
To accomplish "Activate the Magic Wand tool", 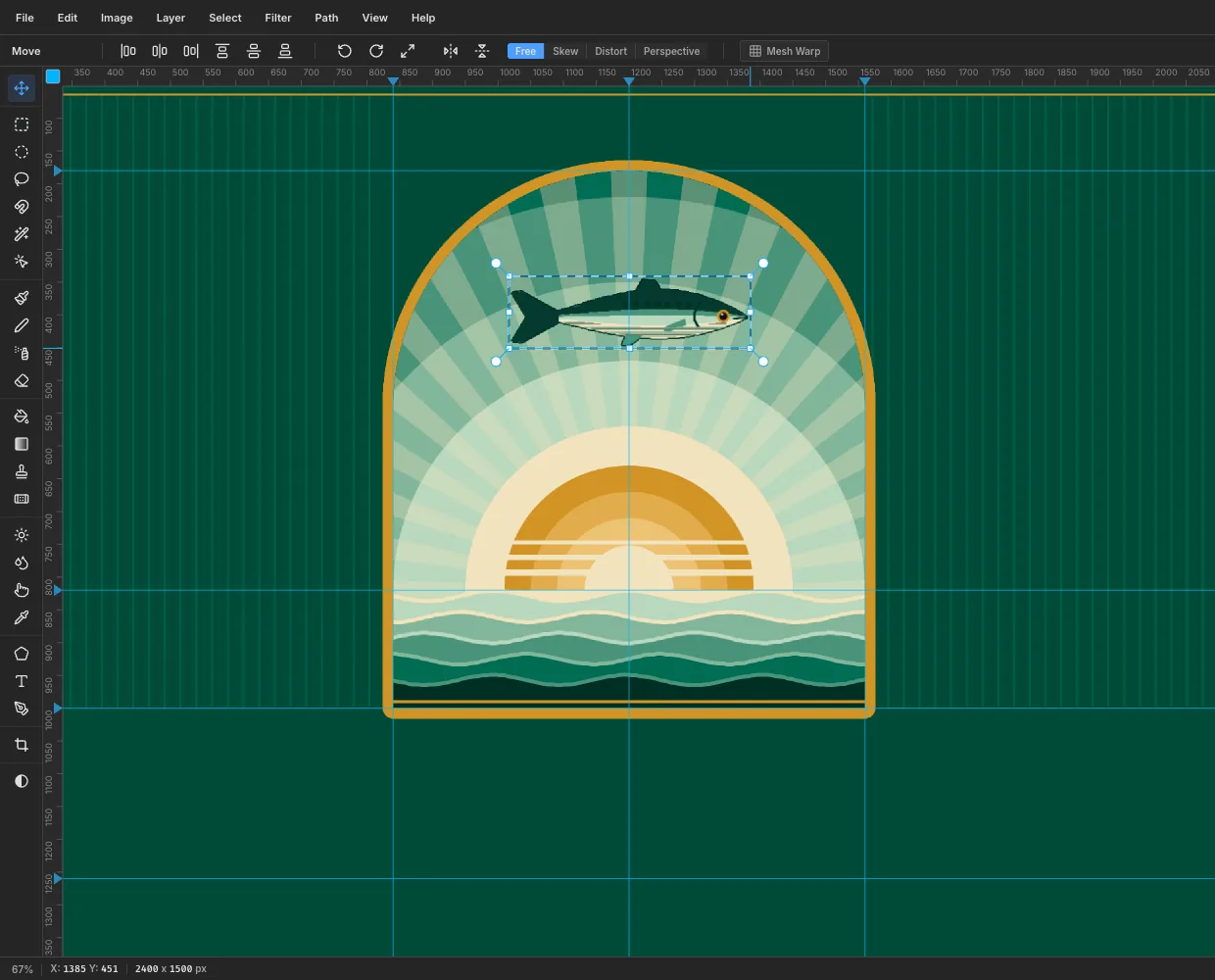I will [x=22, y=234].
